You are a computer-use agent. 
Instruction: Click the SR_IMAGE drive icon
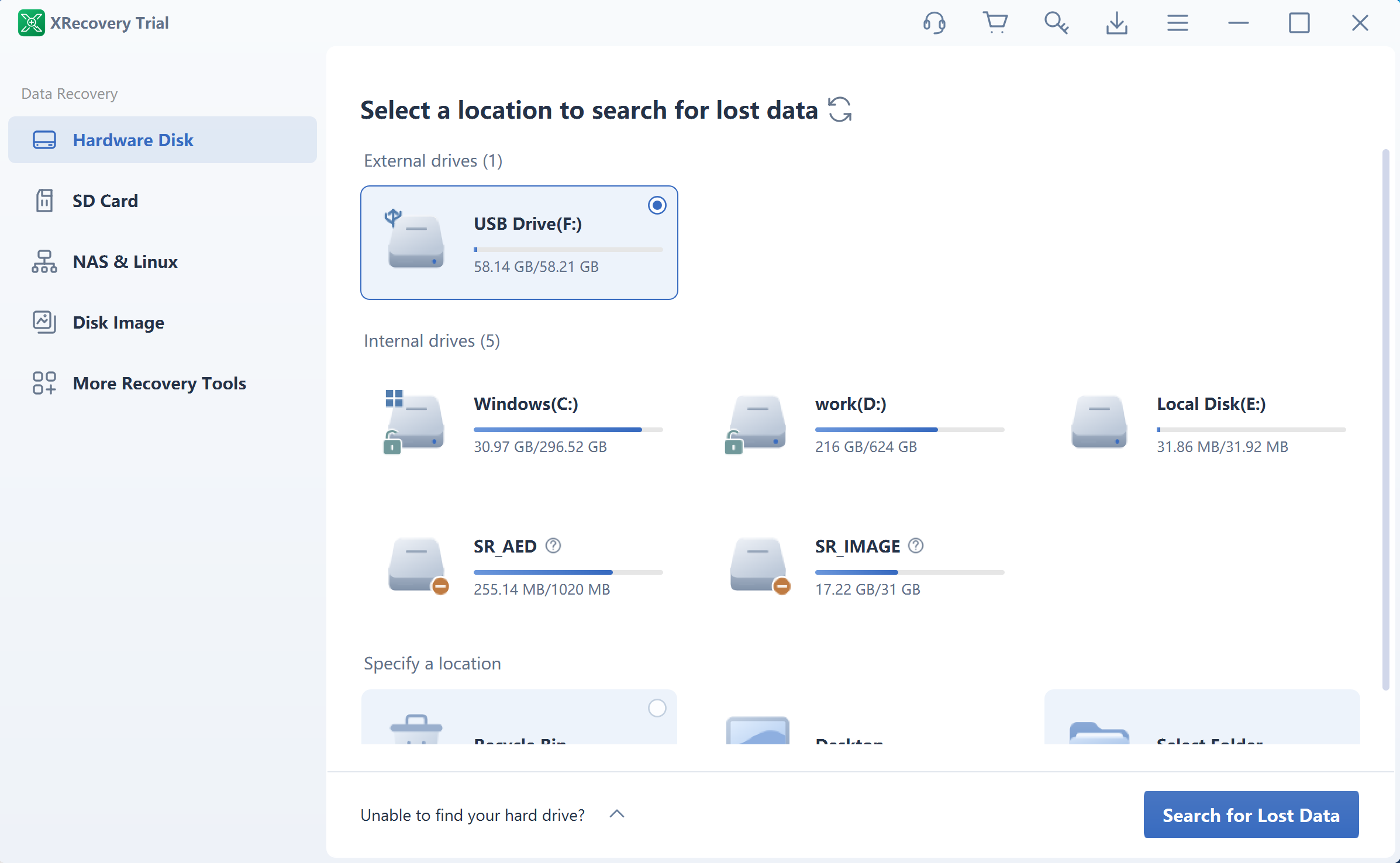pyautogui.click(x=760, y=565)
